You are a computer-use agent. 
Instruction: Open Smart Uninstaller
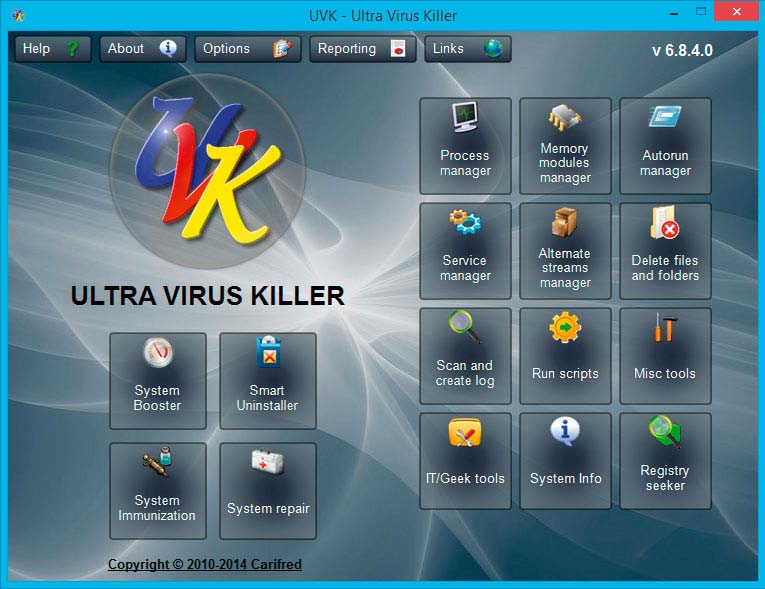click(267, 381)
